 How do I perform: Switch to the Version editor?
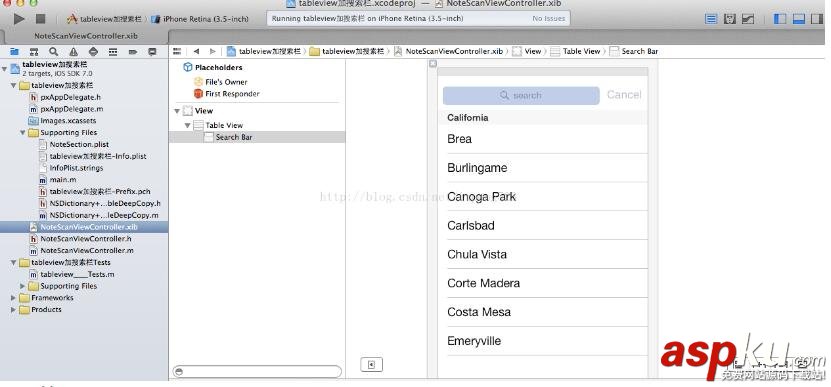748,19
